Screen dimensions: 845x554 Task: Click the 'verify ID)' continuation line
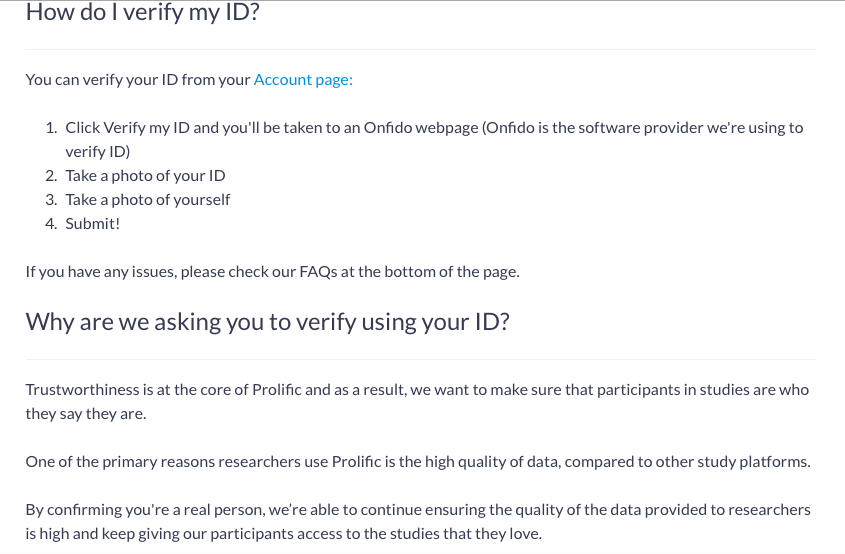[98, 152]
